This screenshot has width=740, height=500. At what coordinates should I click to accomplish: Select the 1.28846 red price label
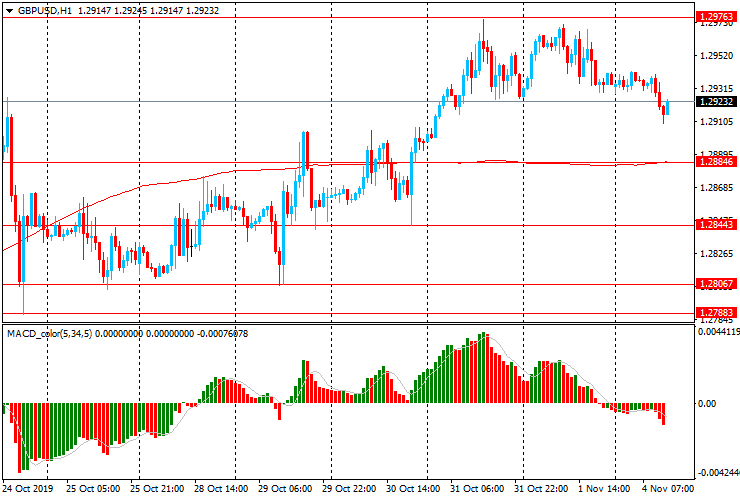(714, 162)
